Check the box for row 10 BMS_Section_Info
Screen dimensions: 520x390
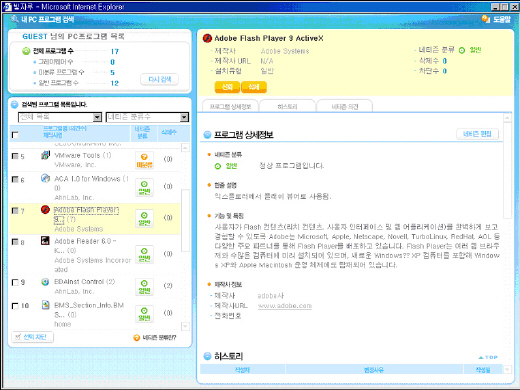pyautogui.click(x=15, y=305)
